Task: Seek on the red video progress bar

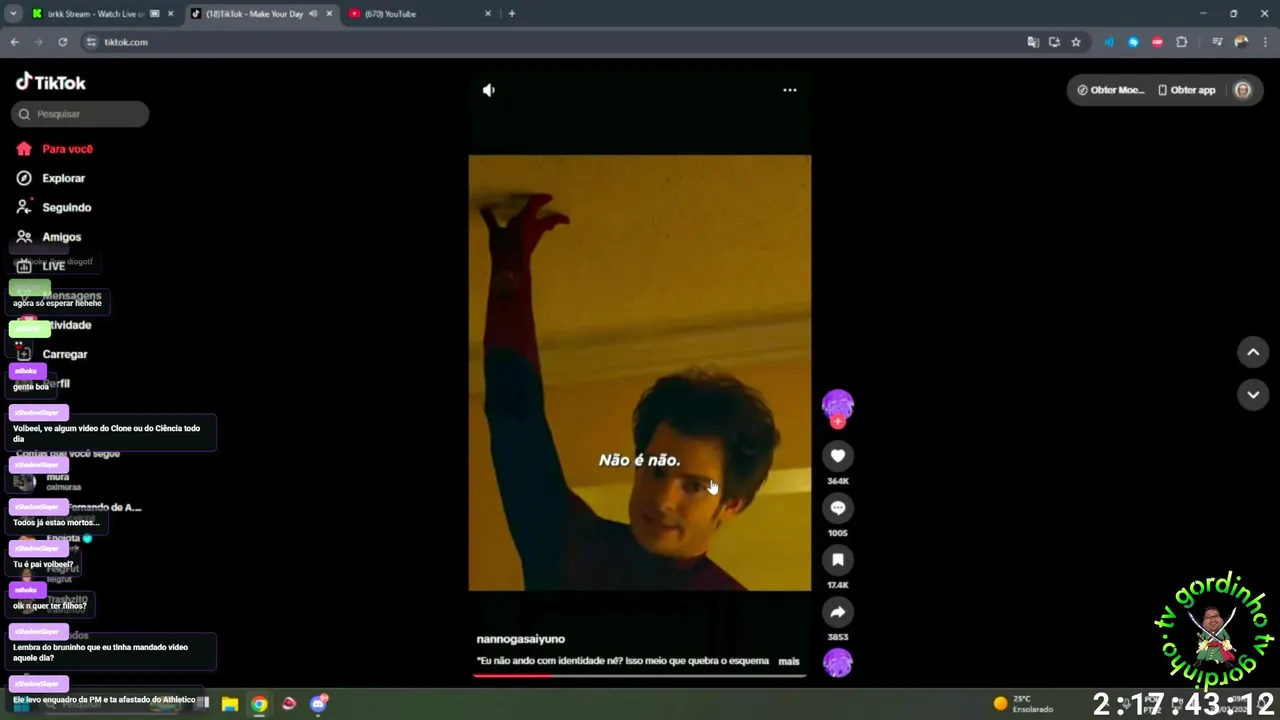Action: 640,675
